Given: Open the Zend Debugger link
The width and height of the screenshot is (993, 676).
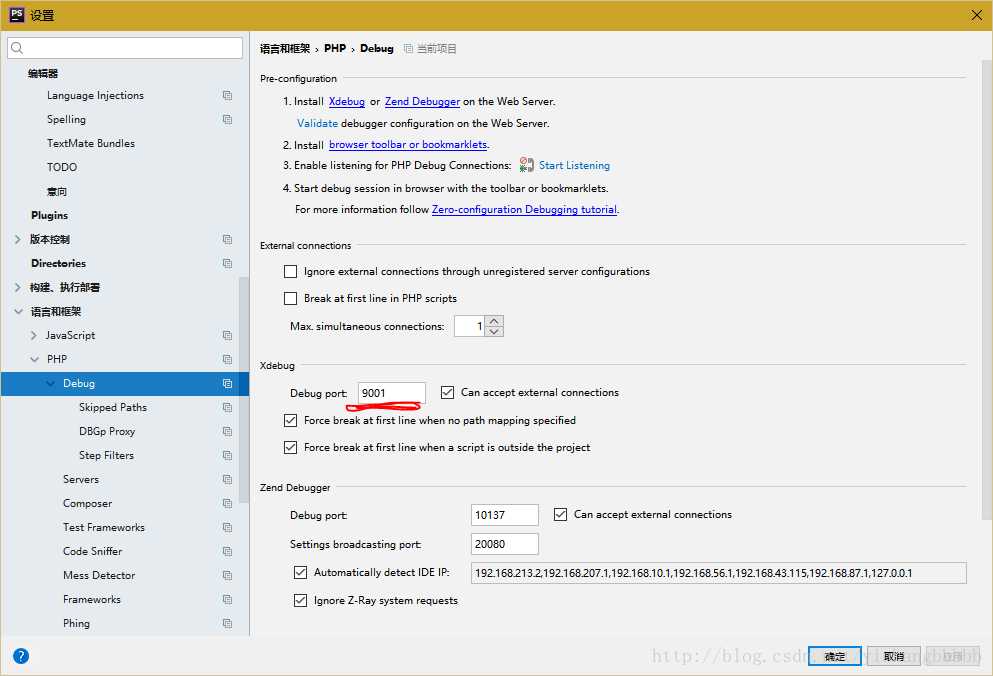Looking at the screenshot, I should coord(422,101).
